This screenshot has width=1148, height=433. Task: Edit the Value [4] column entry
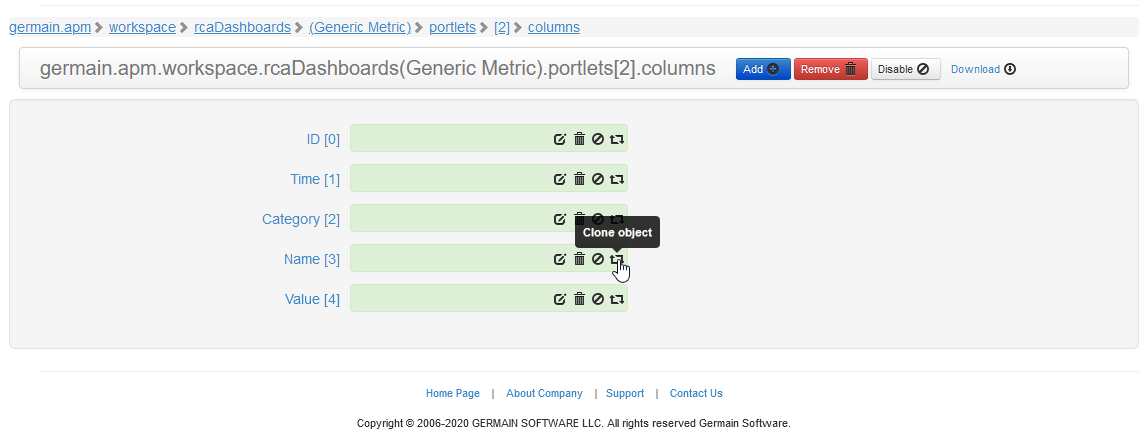(560, 299)
